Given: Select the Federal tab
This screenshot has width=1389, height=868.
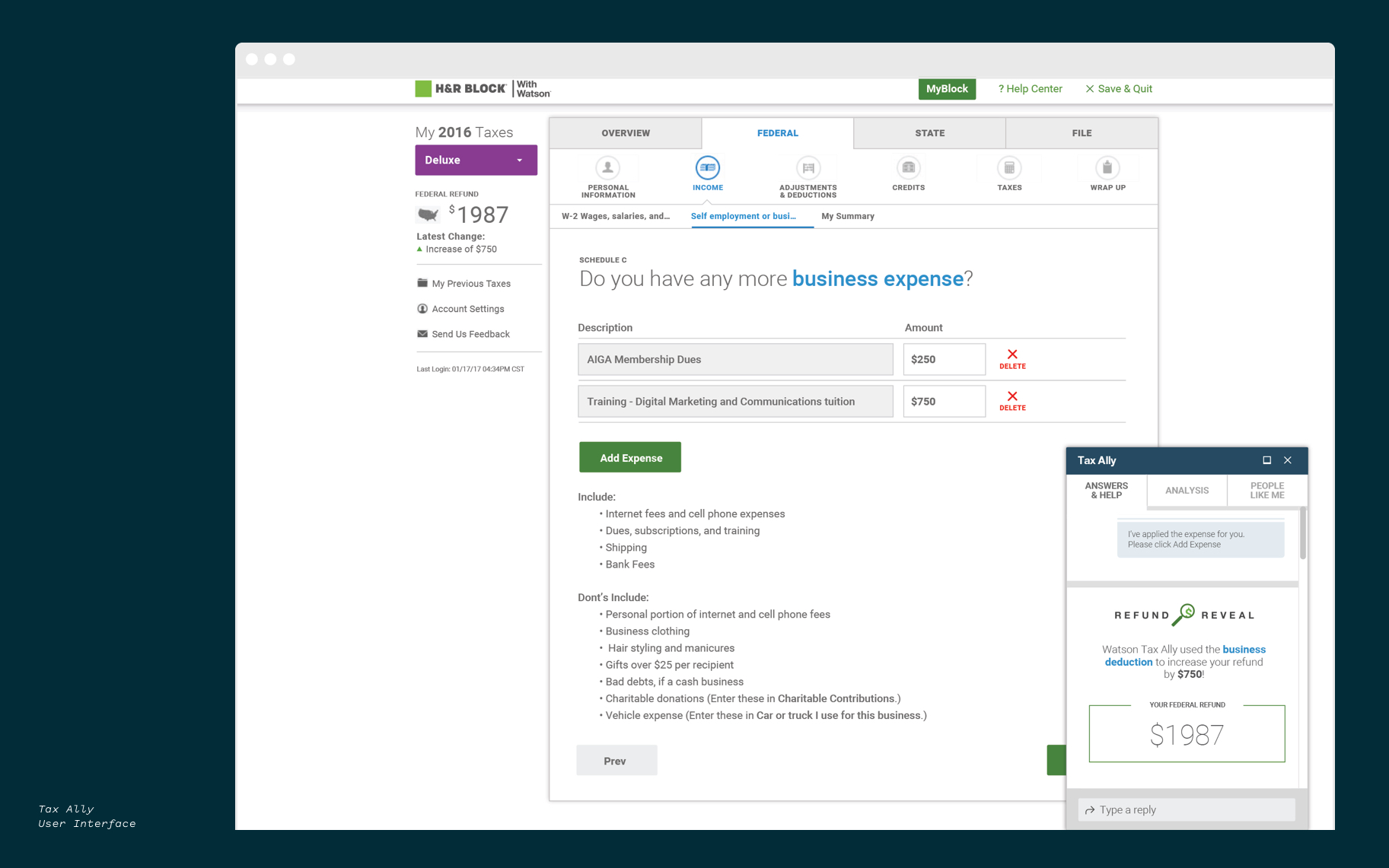Looking at the screenshot, I should (778, 133).
